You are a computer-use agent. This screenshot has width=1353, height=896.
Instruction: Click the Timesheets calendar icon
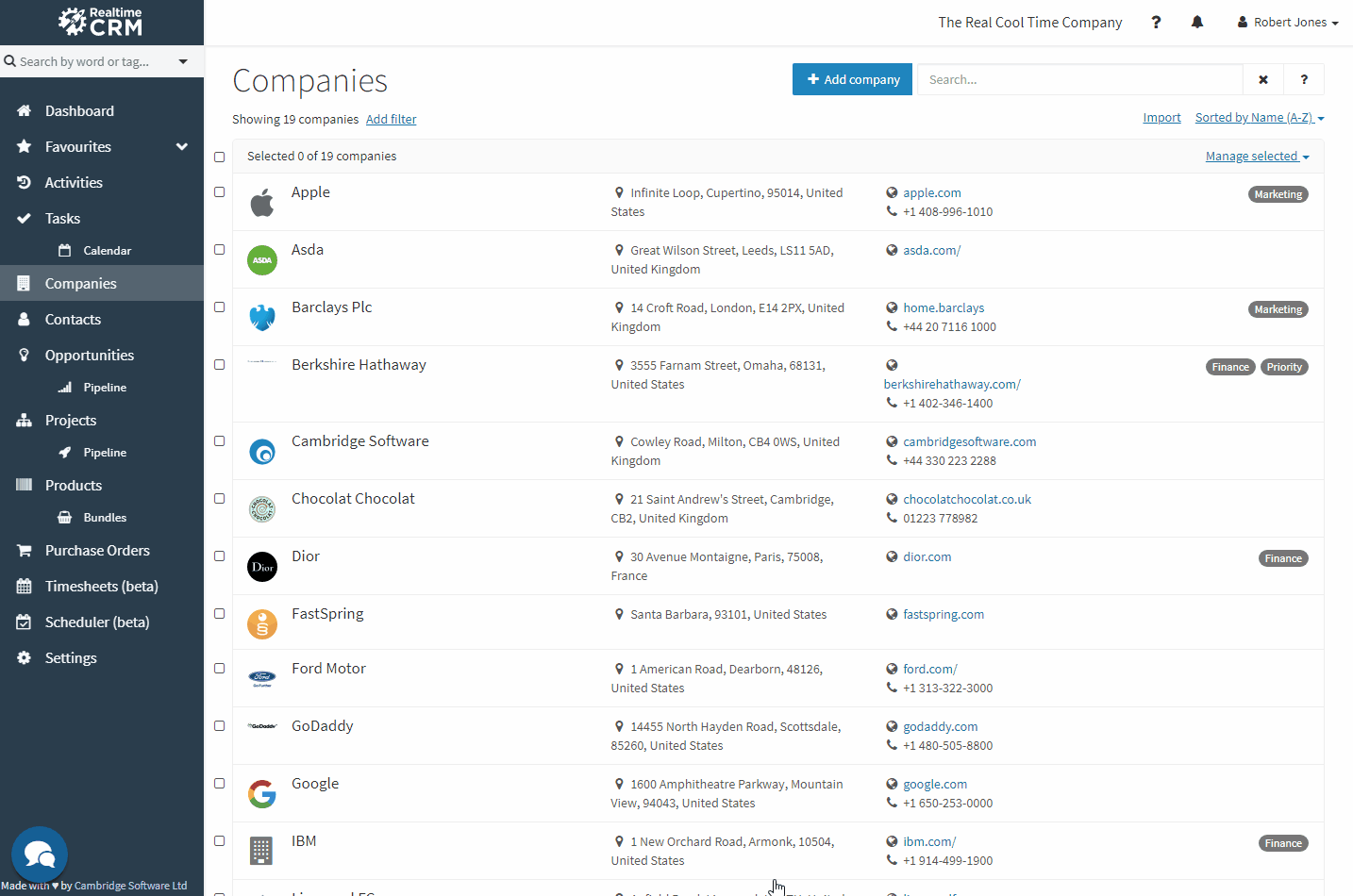click(x=25, y=587)
